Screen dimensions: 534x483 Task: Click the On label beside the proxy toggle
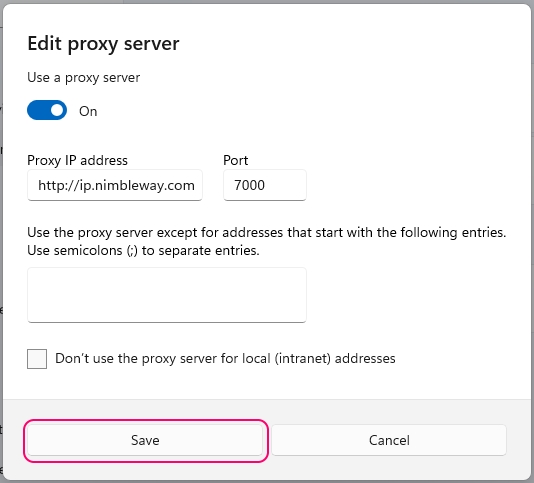coord(88,111)
